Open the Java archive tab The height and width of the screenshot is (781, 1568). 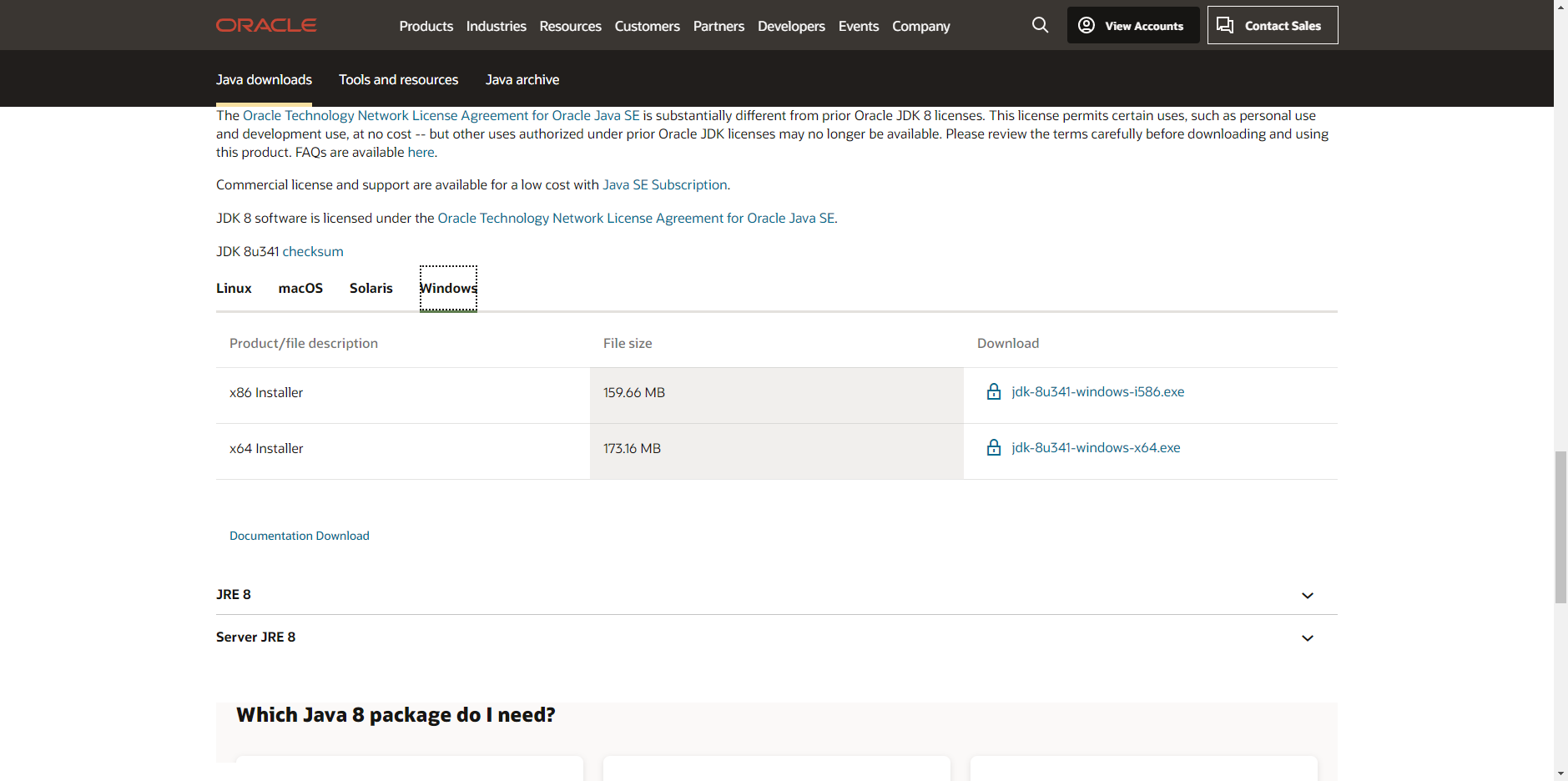(522, 79)
